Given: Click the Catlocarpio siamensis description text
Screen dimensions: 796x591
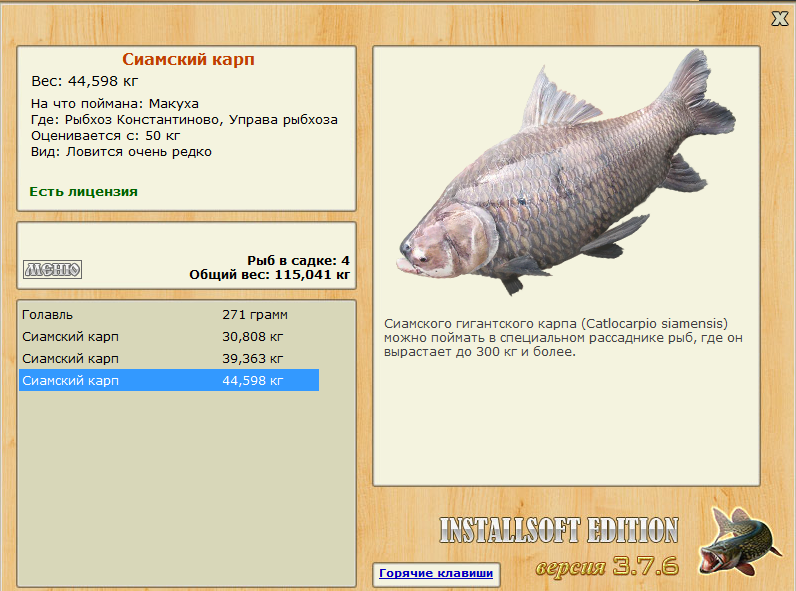Looking at the screenshot, I should 563,338.
